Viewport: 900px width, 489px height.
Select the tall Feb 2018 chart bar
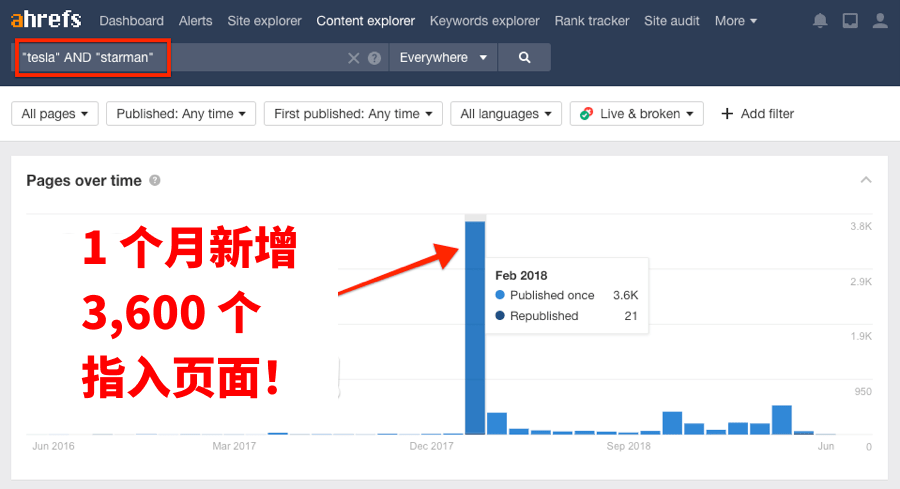475,328
